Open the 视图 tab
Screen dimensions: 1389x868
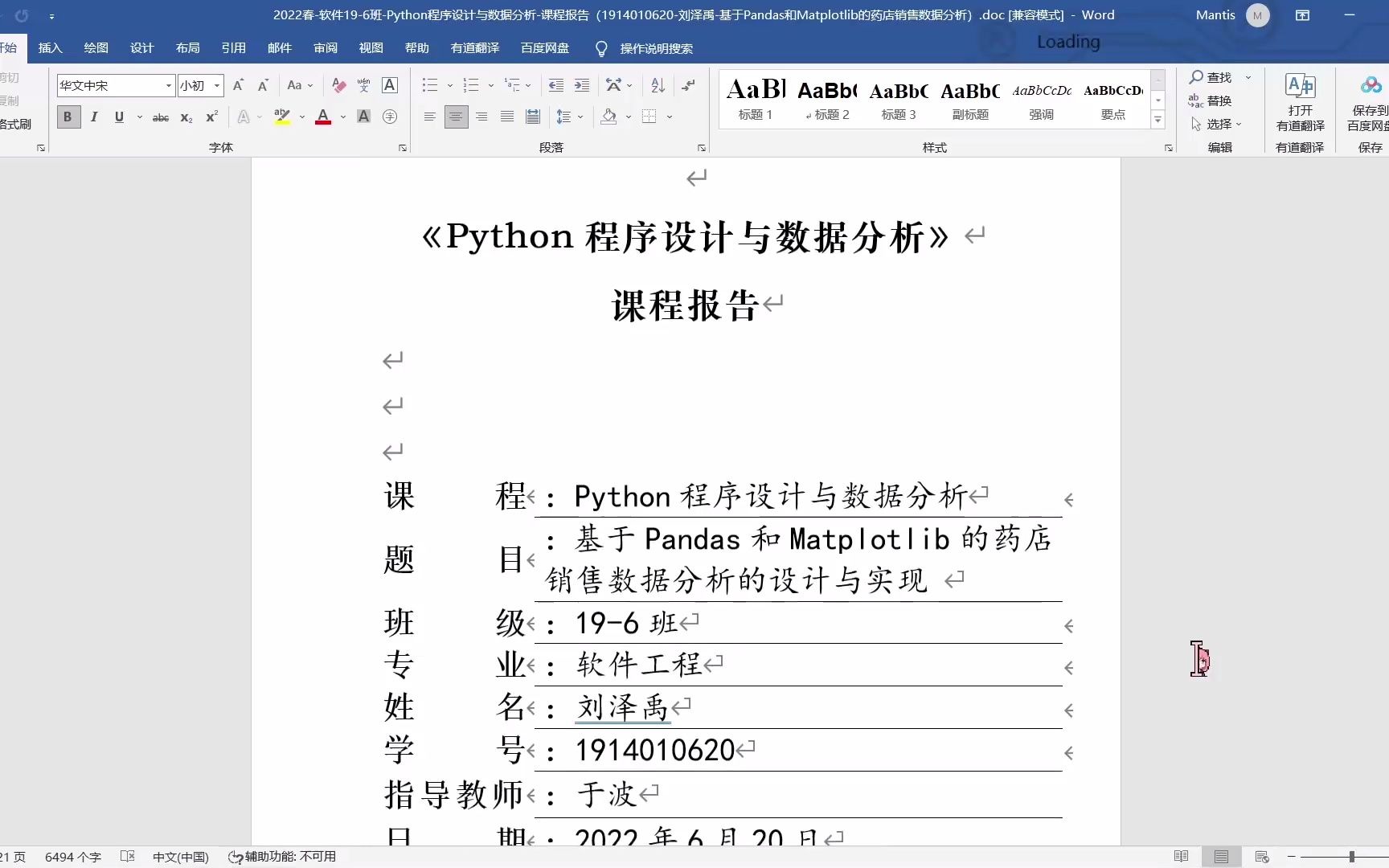tap(371, 48)
